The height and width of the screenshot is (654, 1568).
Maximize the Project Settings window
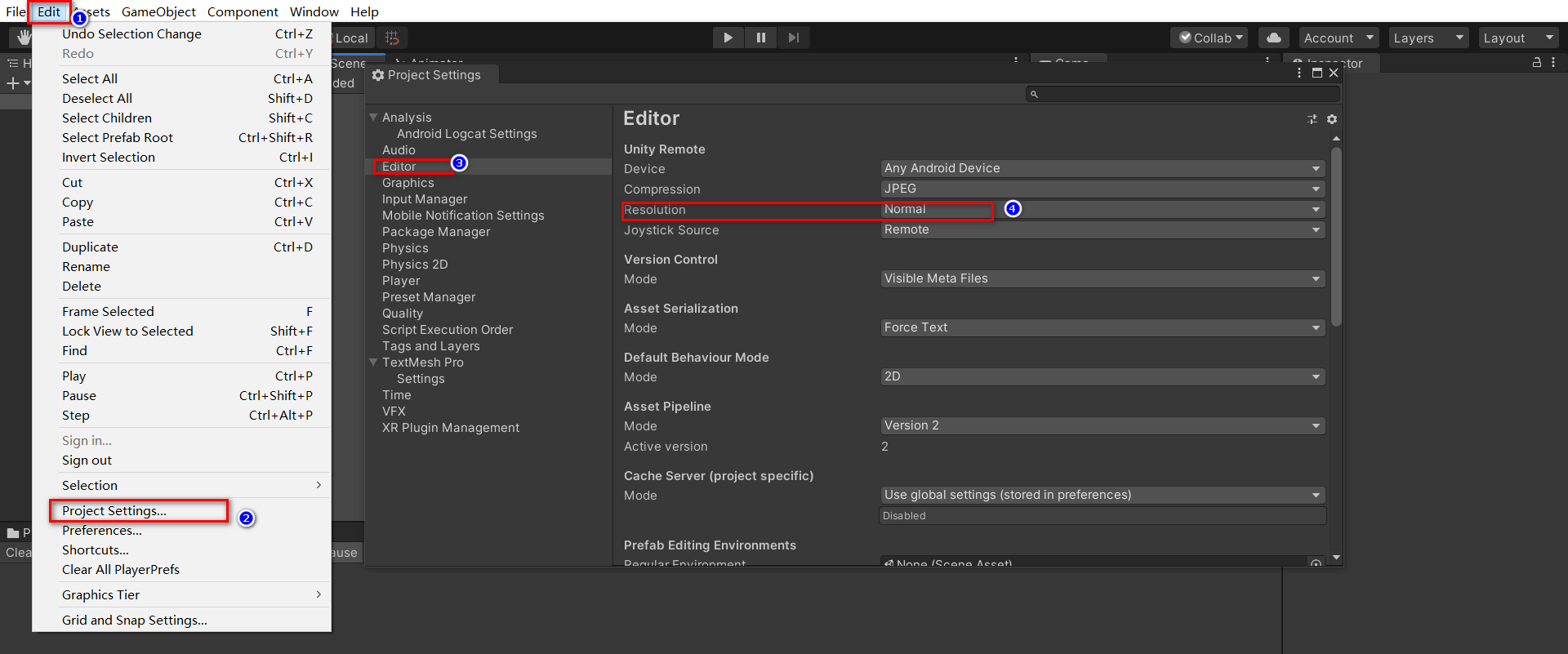coord(1316,73)
